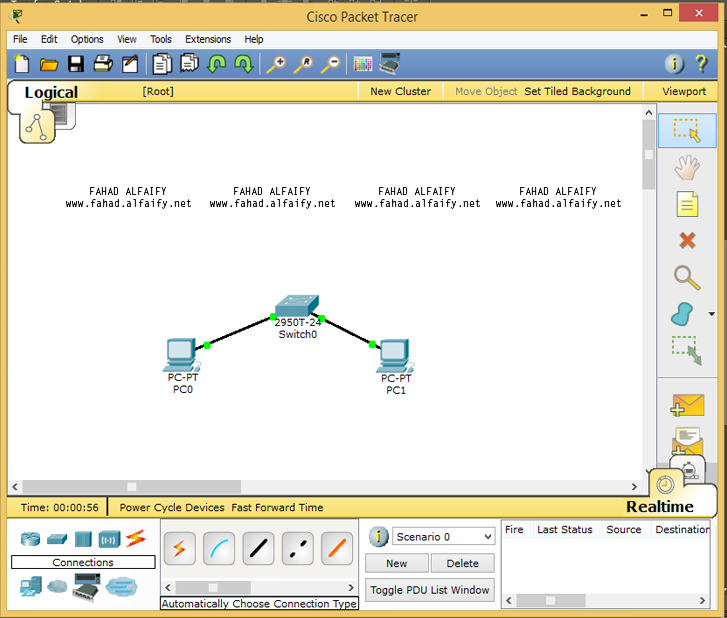Viewport: 727px width, 618px height.
Task: Switch to Realtime mode tab
Action: point(660,506)
